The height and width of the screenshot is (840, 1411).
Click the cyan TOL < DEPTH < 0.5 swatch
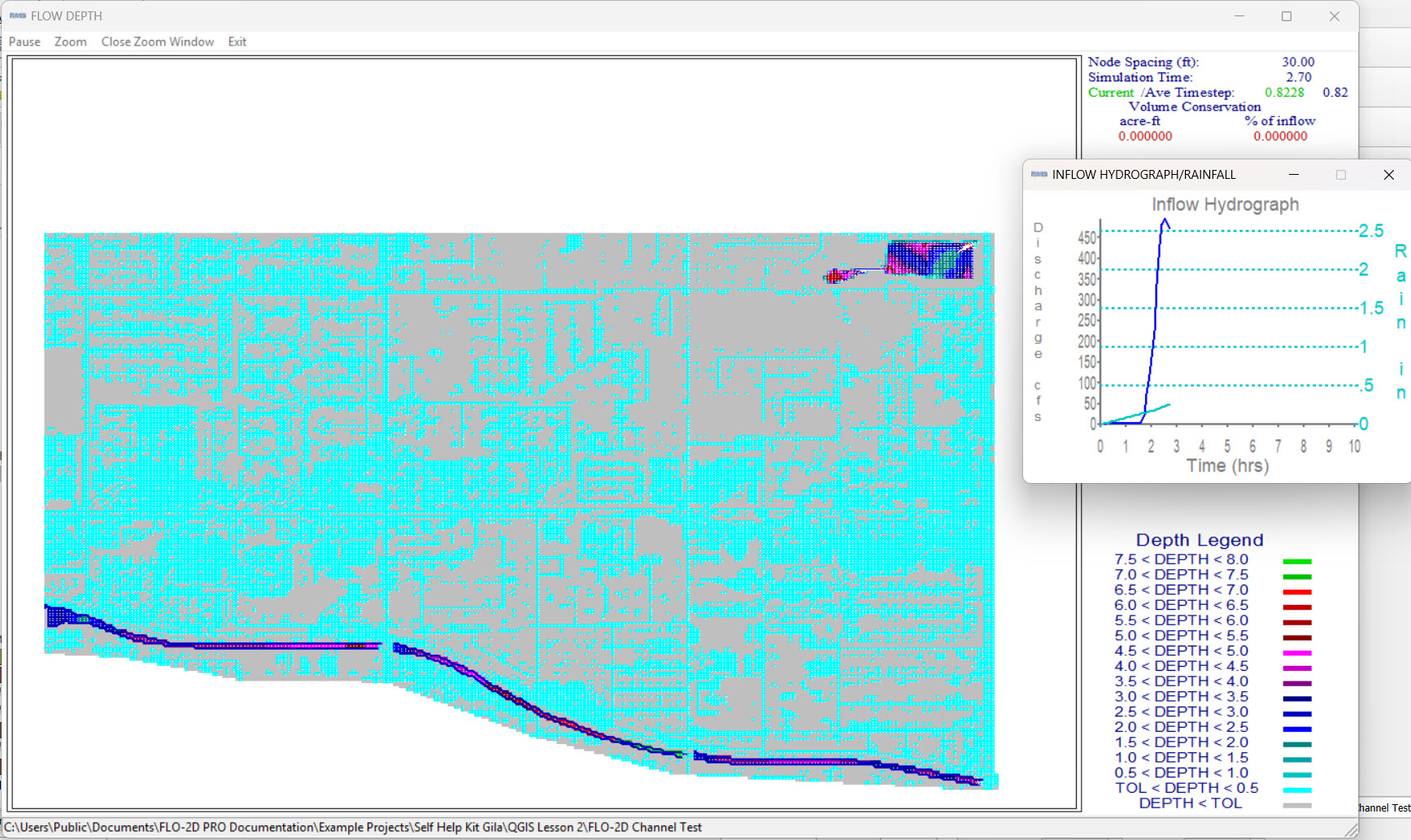[1296, 790]
